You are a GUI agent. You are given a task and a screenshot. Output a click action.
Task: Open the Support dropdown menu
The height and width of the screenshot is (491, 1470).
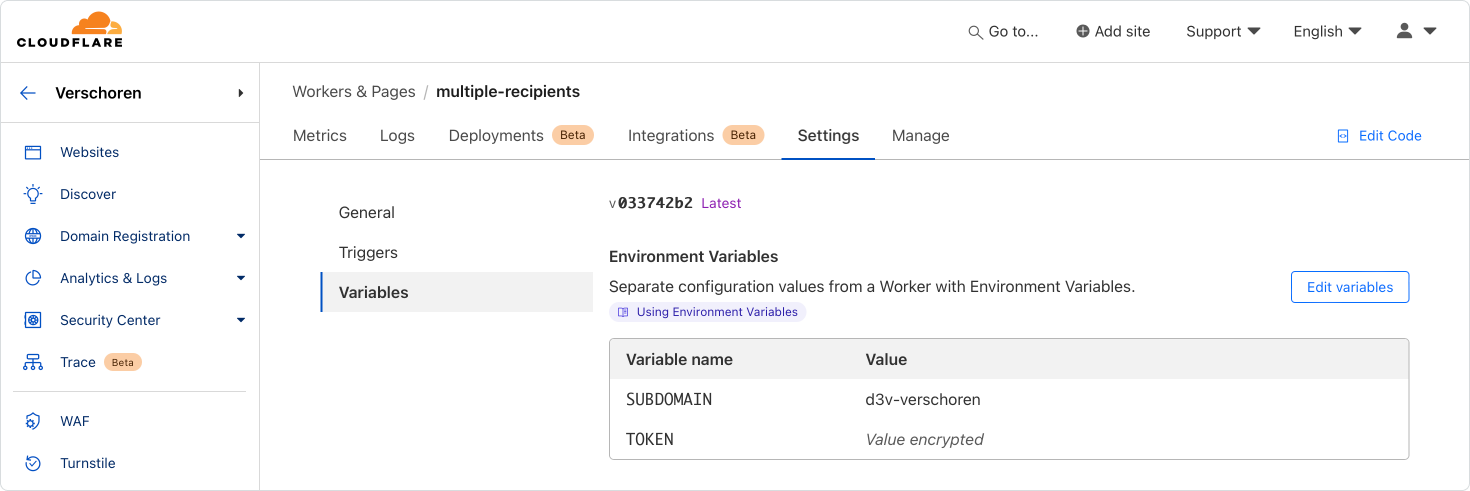point(1223,31)
